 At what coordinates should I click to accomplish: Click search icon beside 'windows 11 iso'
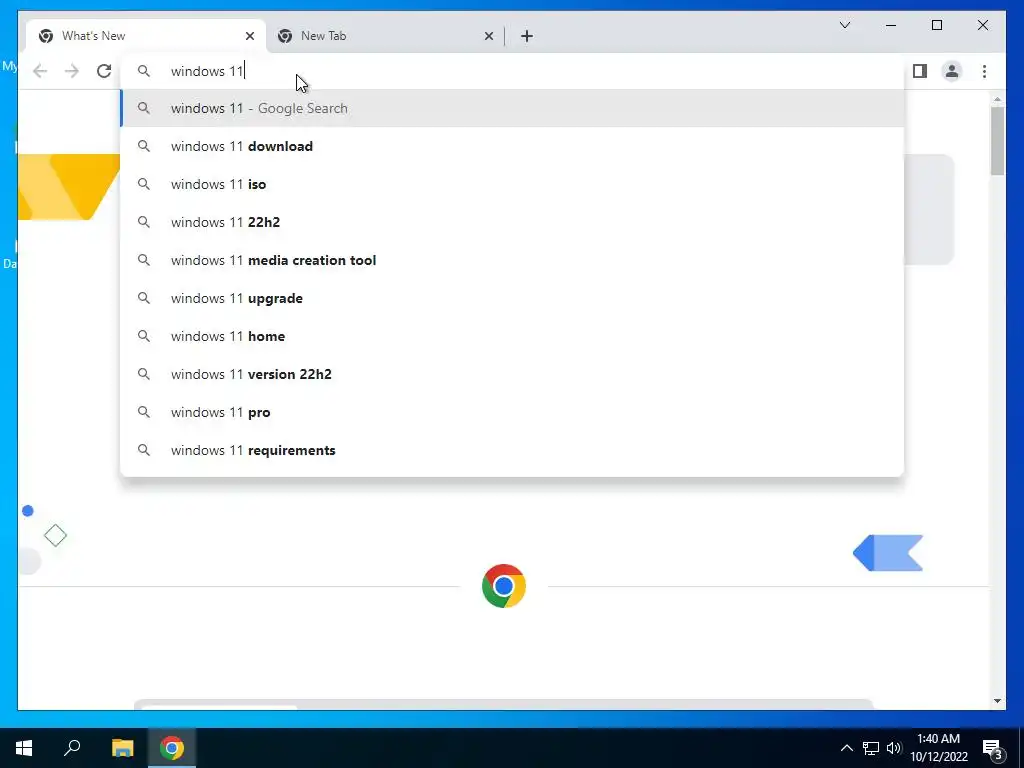(x=144, y=184)
